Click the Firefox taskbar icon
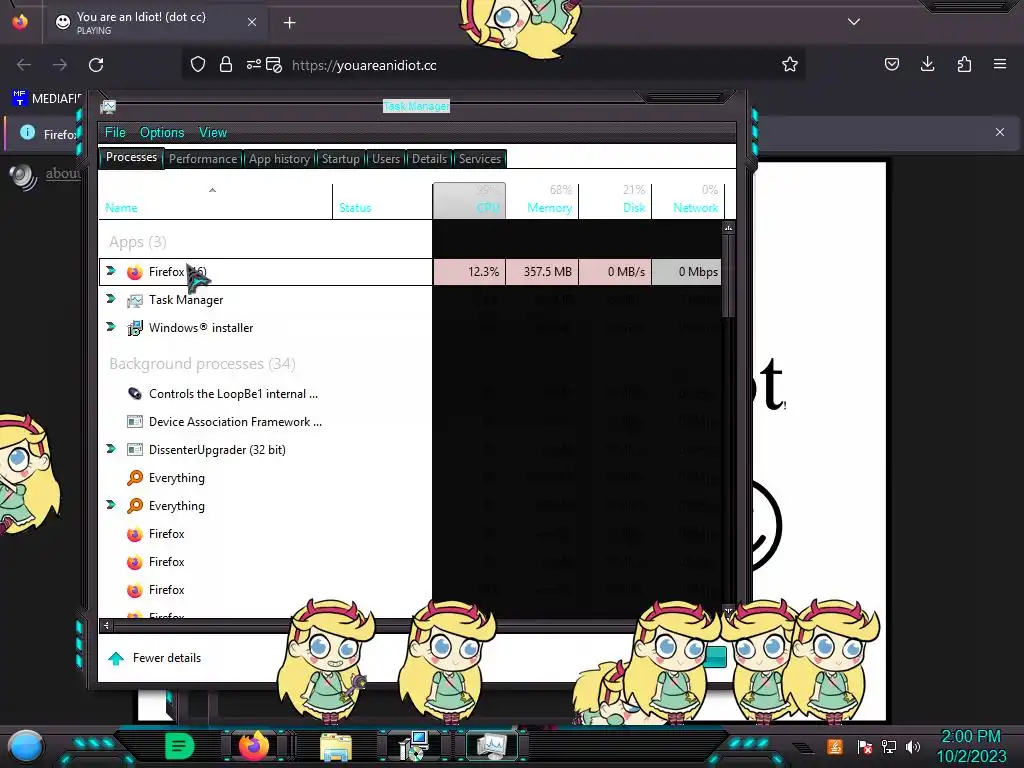 pos(253,746)
